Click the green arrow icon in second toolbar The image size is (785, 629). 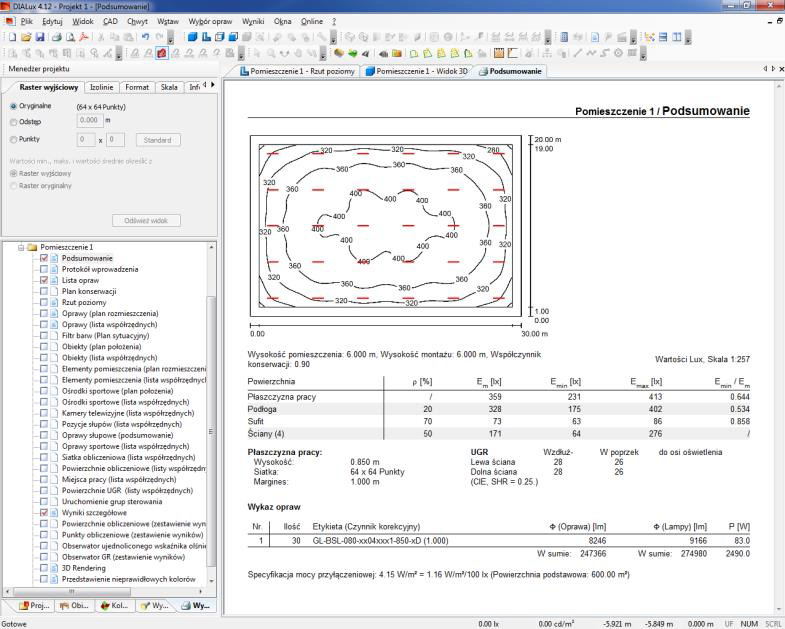point(352,53)
